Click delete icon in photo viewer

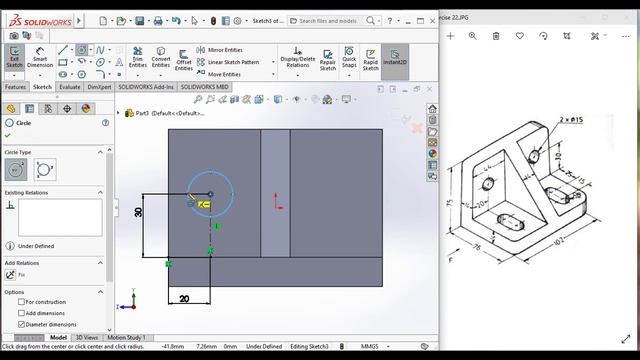pyautogui.click(x=496, y=36)
